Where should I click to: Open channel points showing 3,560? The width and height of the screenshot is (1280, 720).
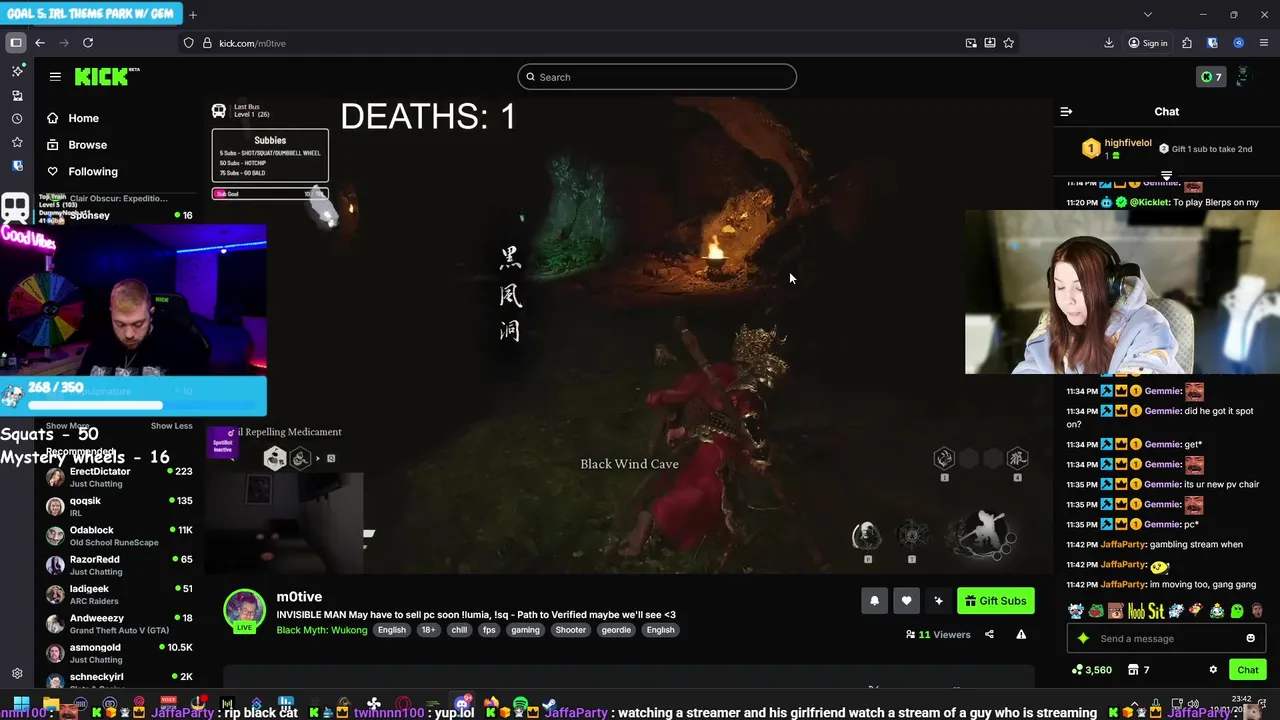click(x=1091, y=670)
